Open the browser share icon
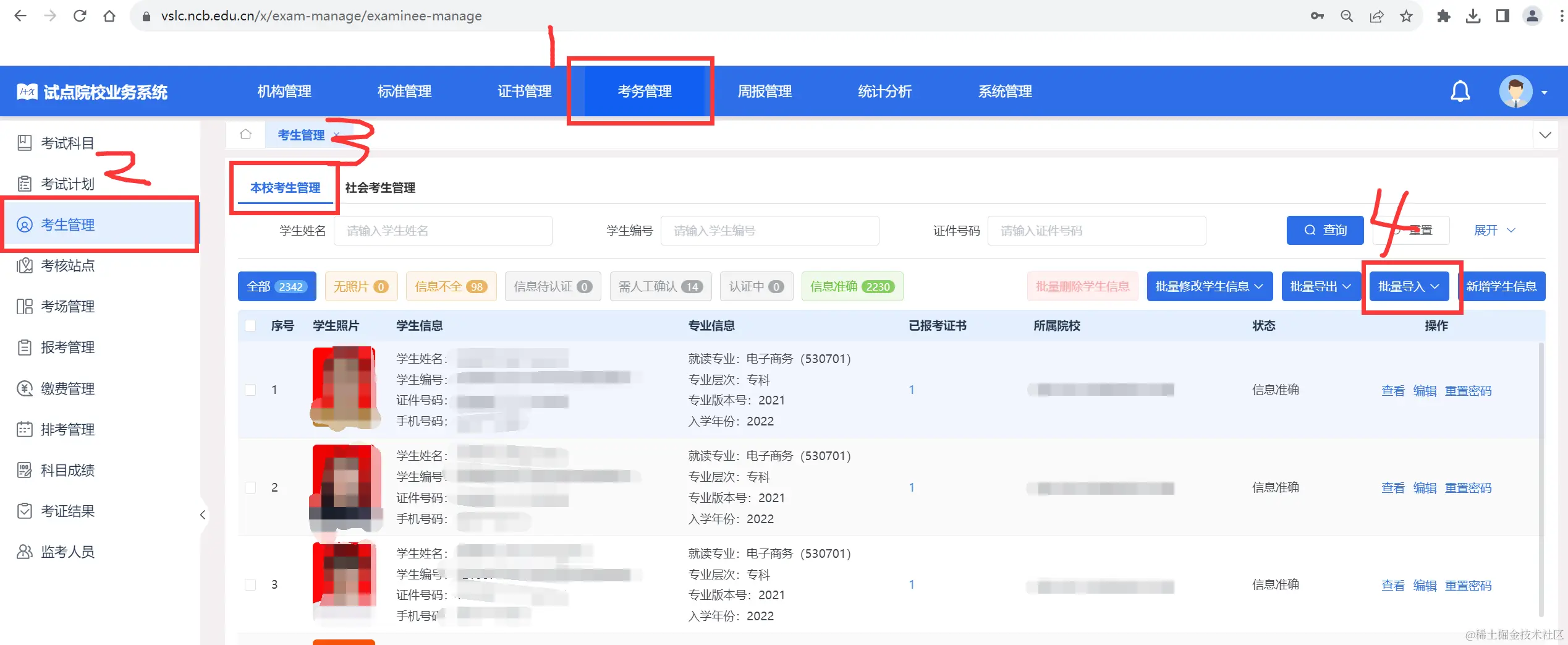This screenshot has width=1568, height=645. coord(1376,16)
